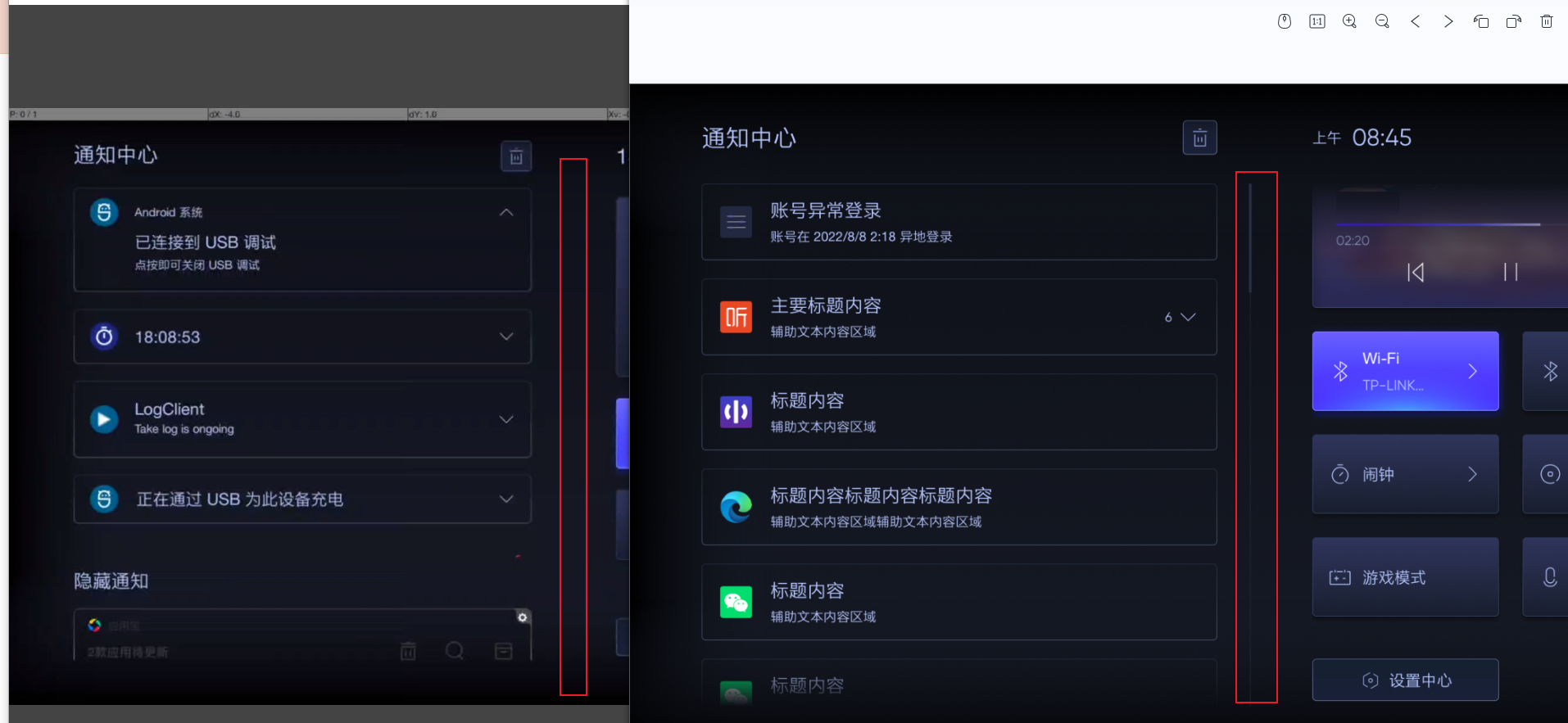The width and height of the screenshot is (1568, 723).
Task: Zoom out with the magnifier minus icon
Action: pos(1382,21)
